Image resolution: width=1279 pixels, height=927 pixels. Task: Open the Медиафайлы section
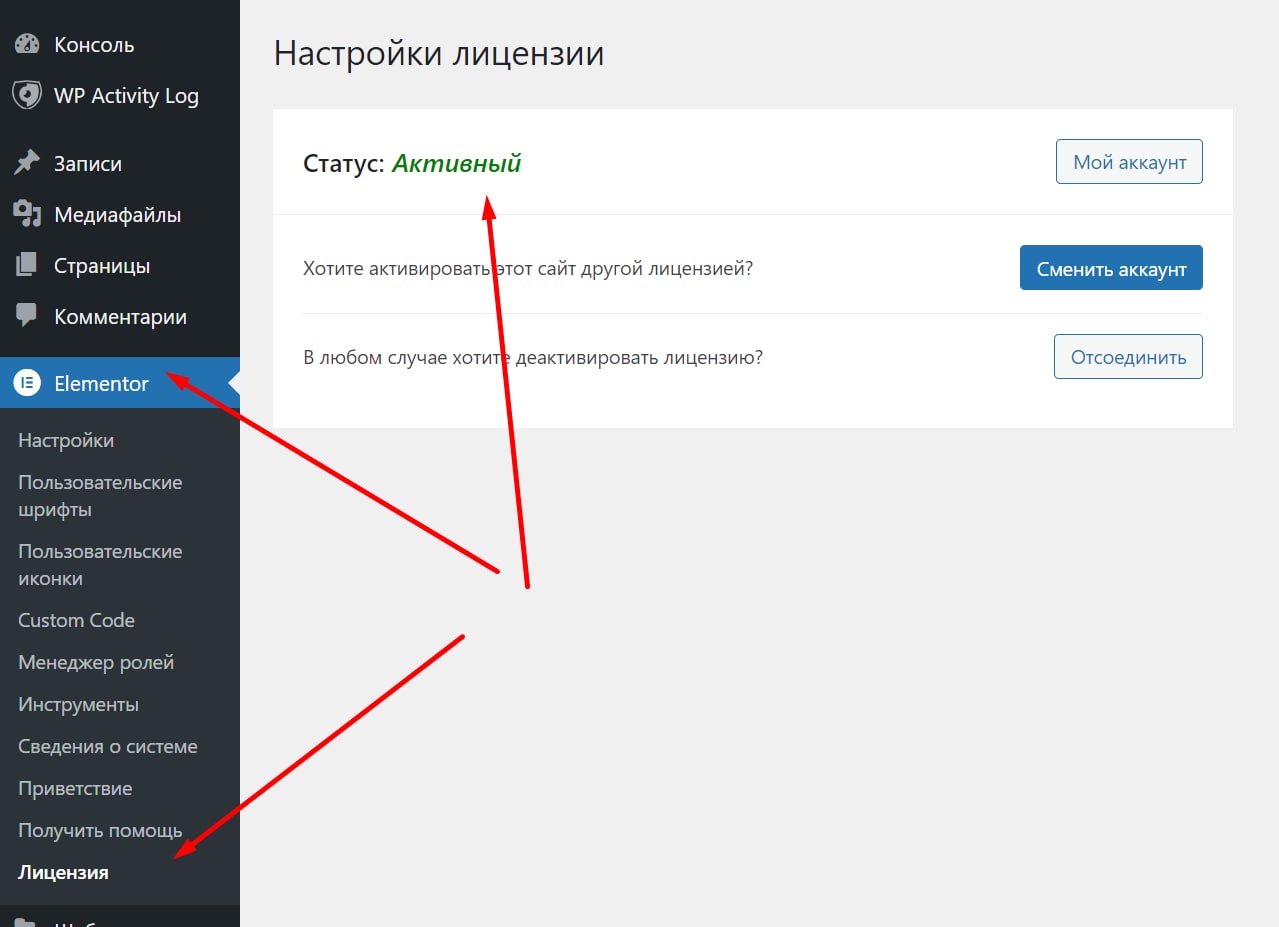pos(120,214)
